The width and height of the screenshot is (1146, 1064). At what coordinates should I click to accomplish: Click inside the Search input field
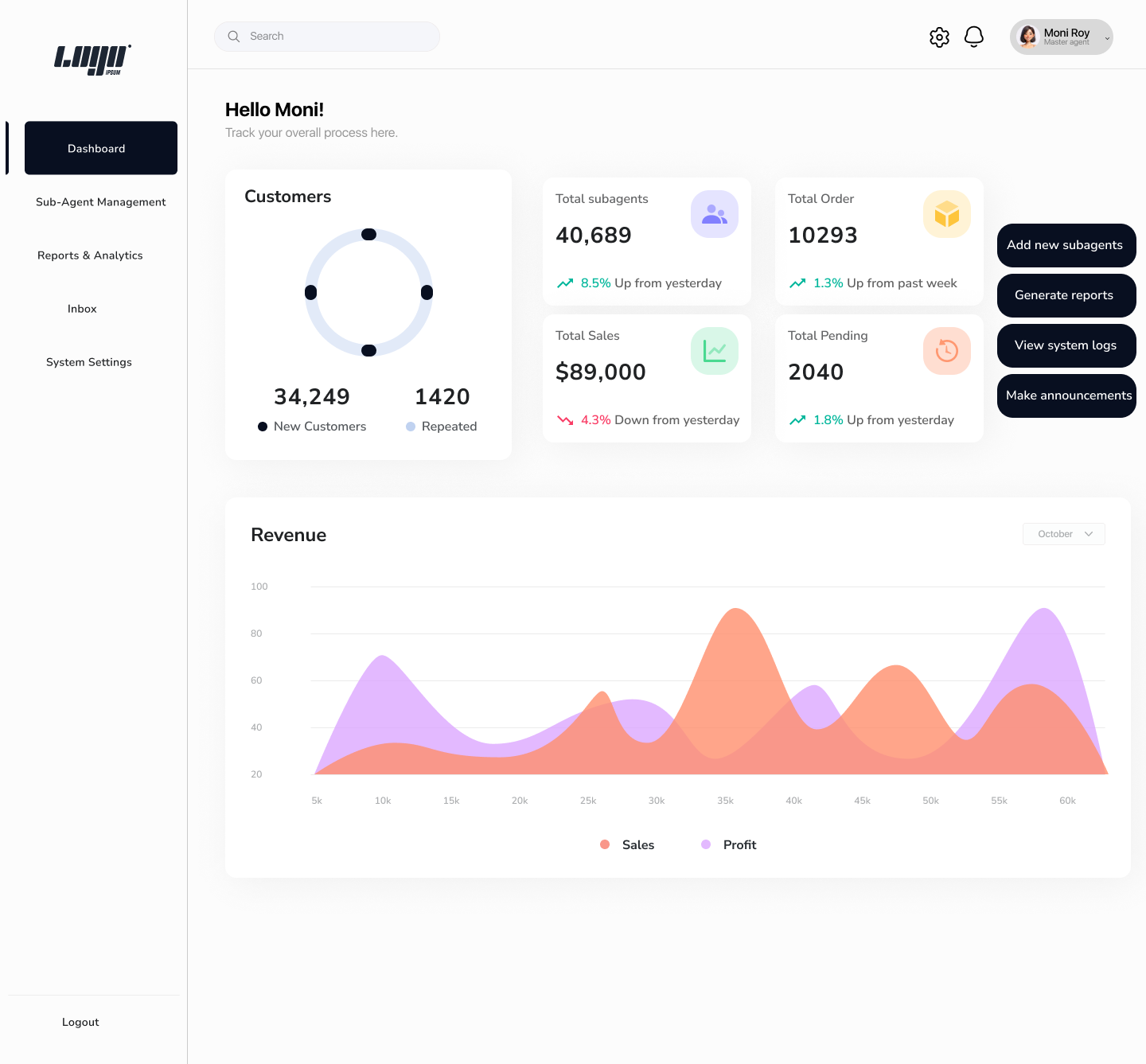coord(326,36)
